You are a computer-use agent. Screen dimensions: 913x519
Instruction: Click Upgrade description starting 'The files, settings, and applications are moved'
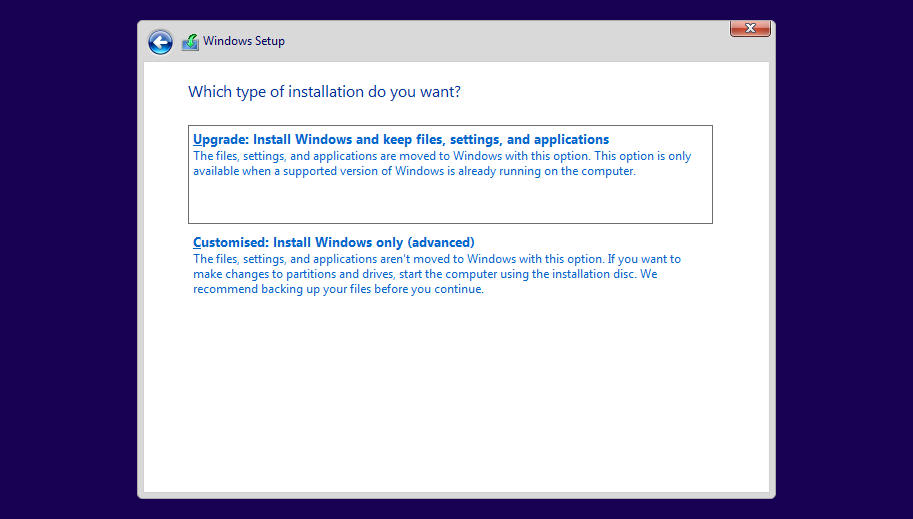442,164
